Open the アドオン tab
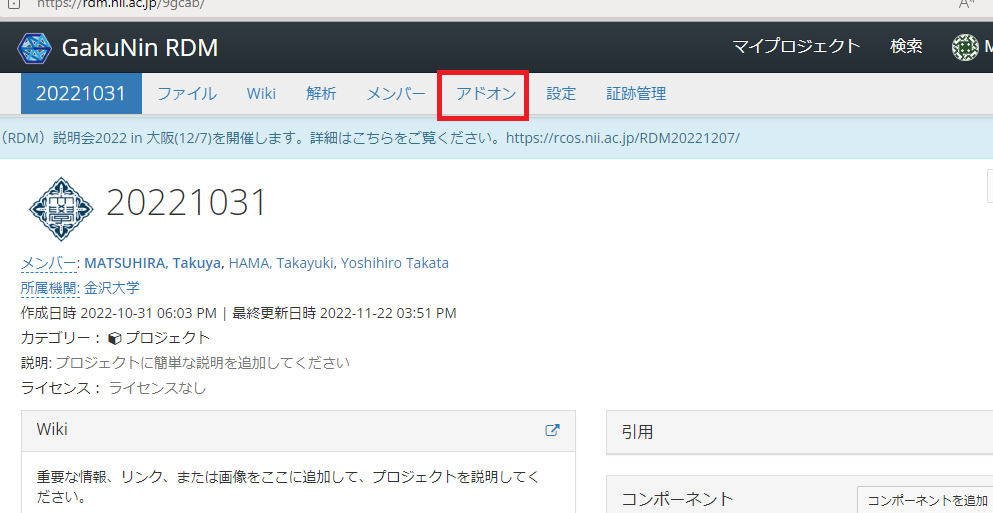Viewport: 993px width, 513px height. [x=486, y=94]
